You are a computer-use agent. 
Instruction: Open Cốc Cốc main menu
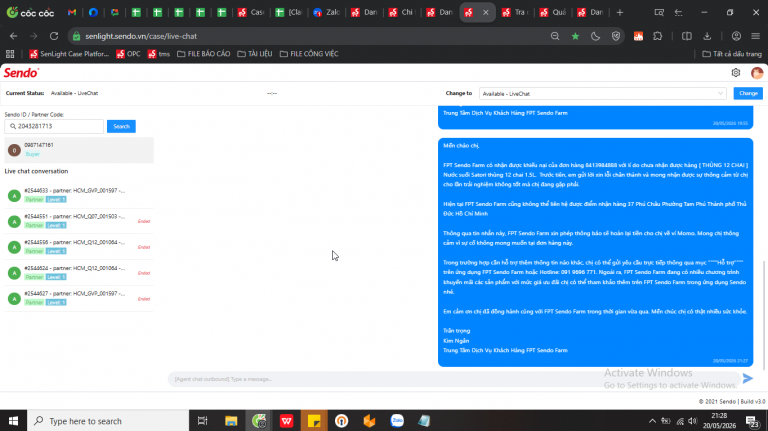click(x=756, y=36)
